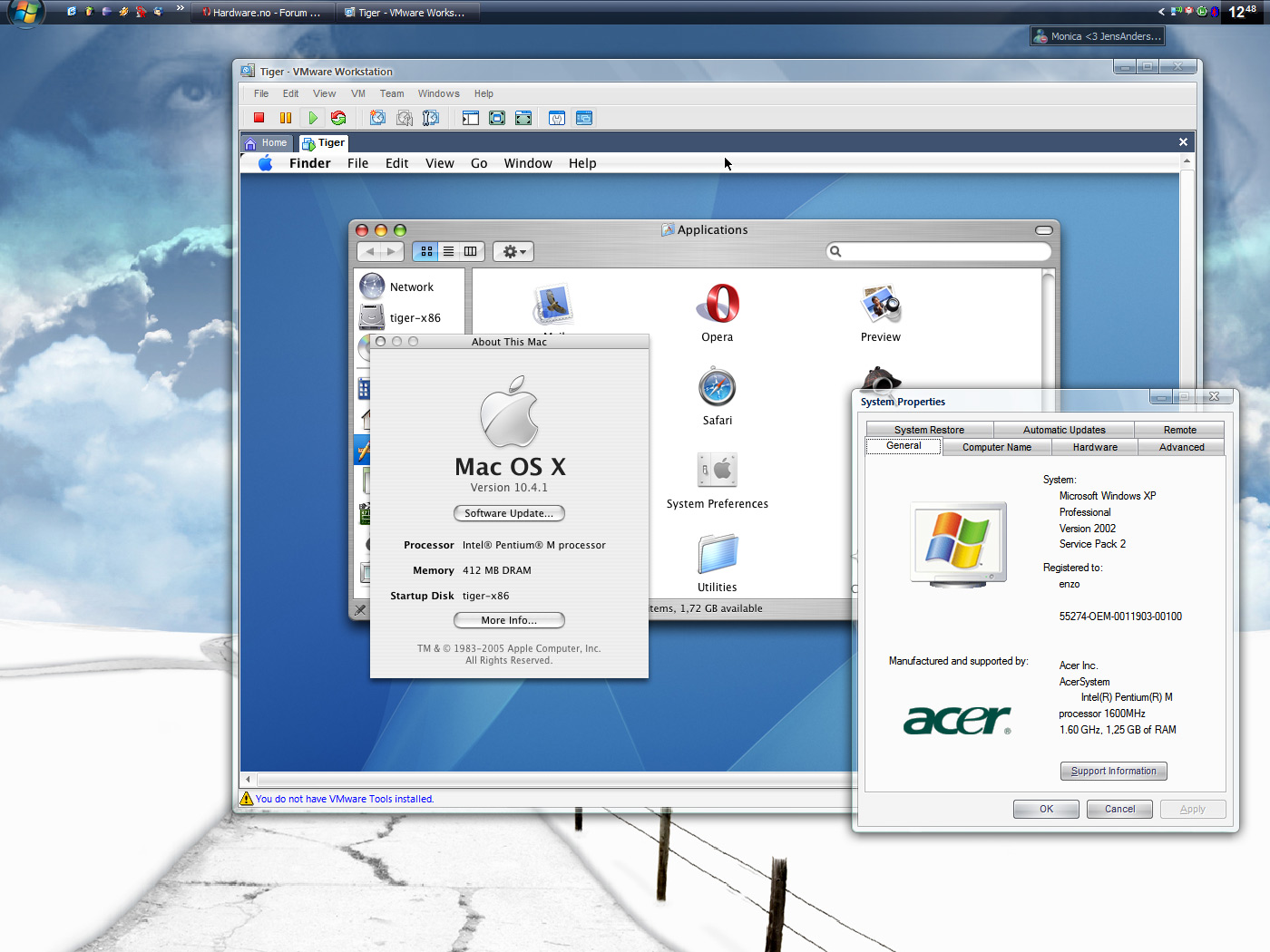Open the Computer Name tab
This screenshot has width=1270, height=952.
click(x=997, y=447)
